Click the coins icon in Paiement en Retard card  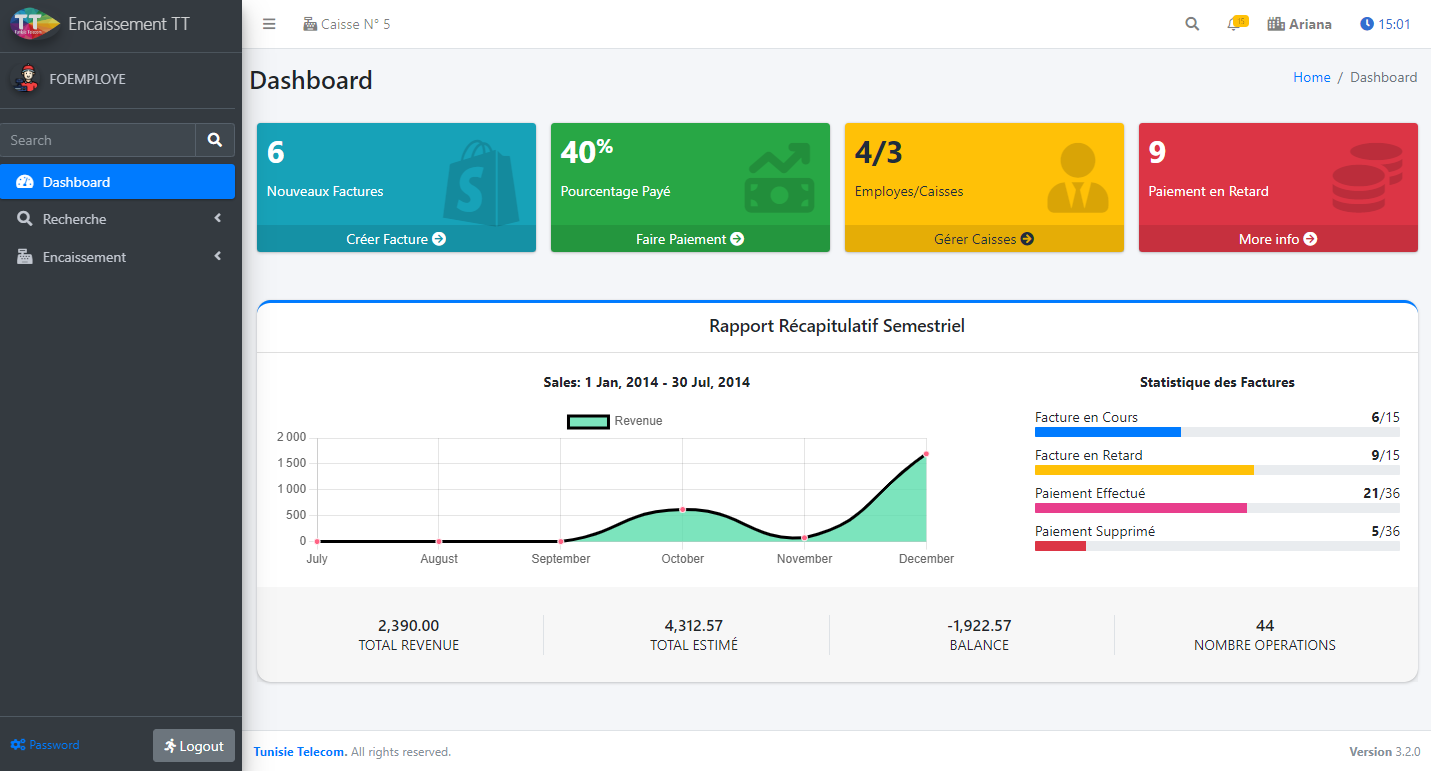pos(1367,178)
